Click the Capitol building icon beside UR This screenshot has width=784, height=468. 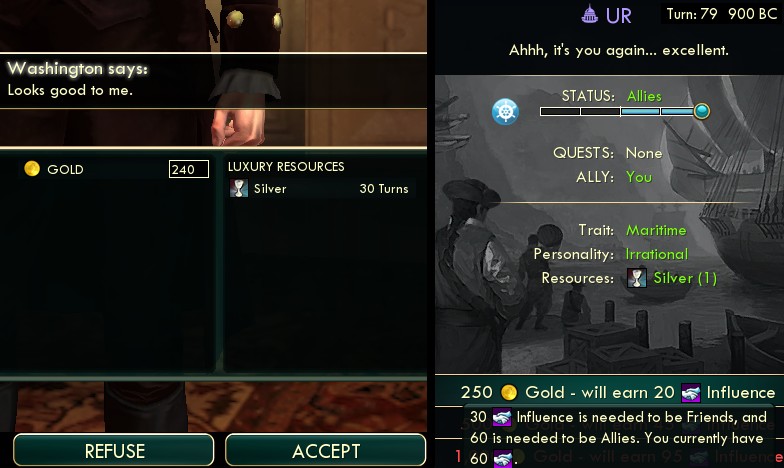pos(590,14)
